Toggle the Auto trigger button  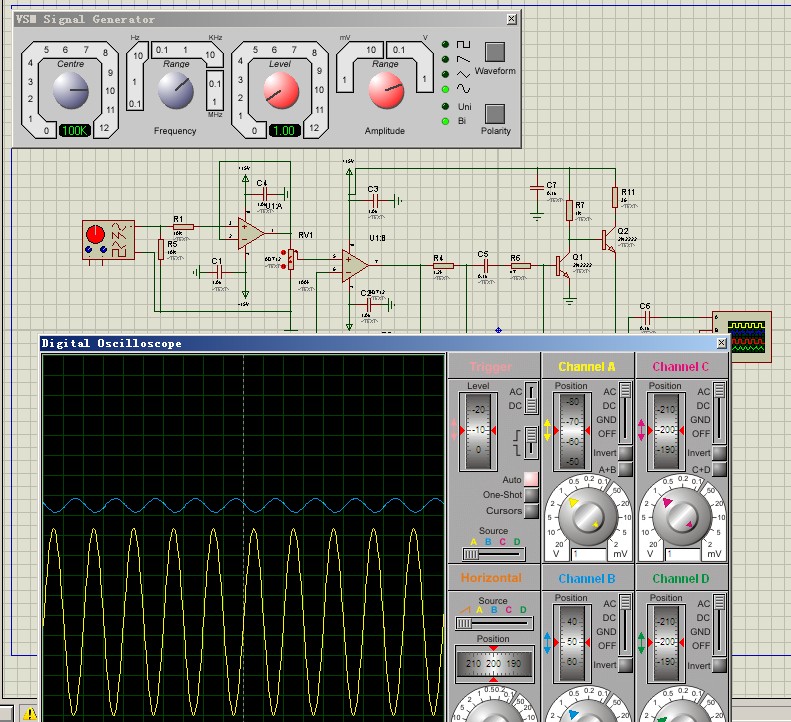(531, 480)
